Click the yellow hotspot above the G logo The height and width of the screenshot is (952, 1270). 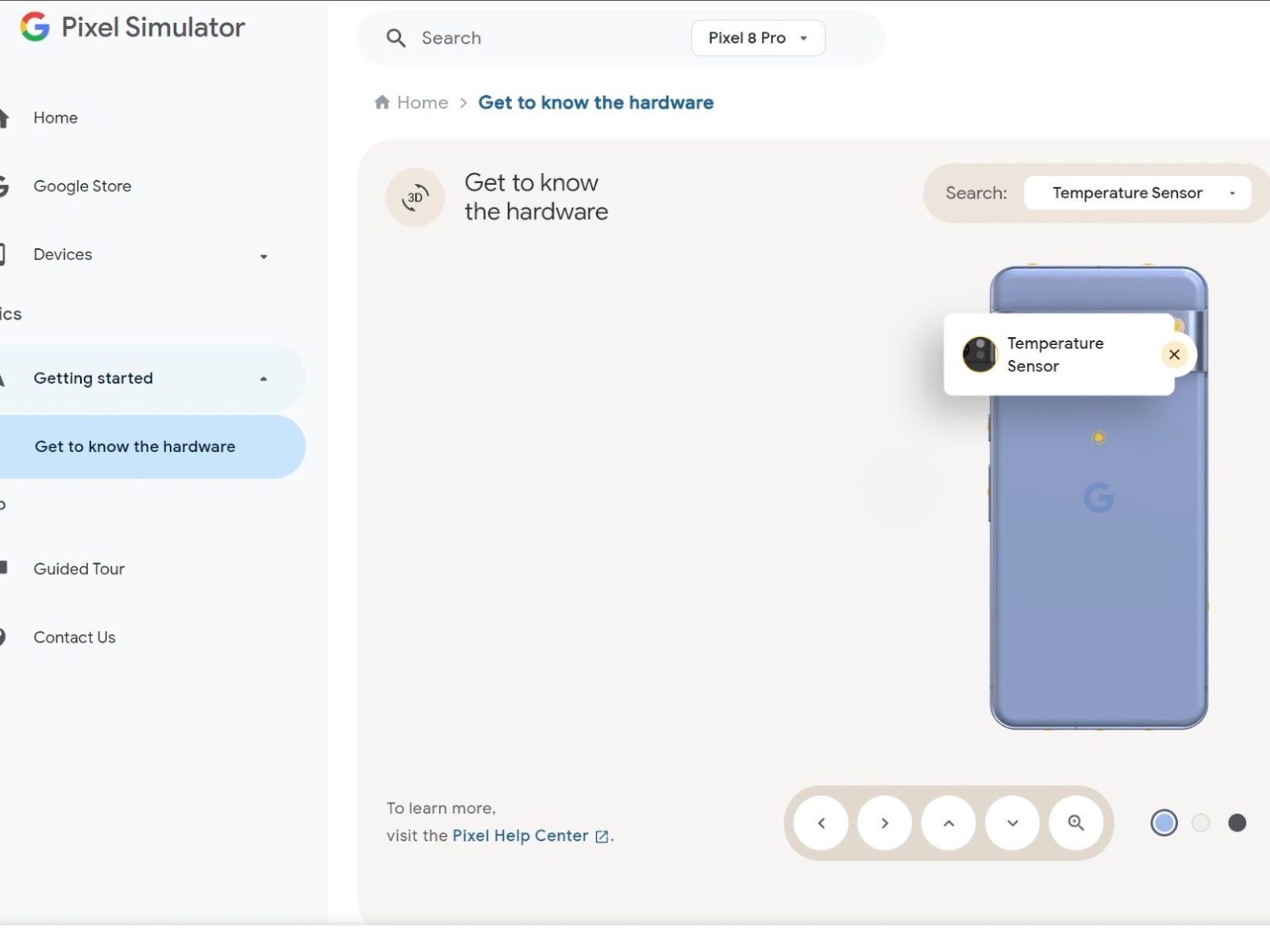pos(1099,437)
